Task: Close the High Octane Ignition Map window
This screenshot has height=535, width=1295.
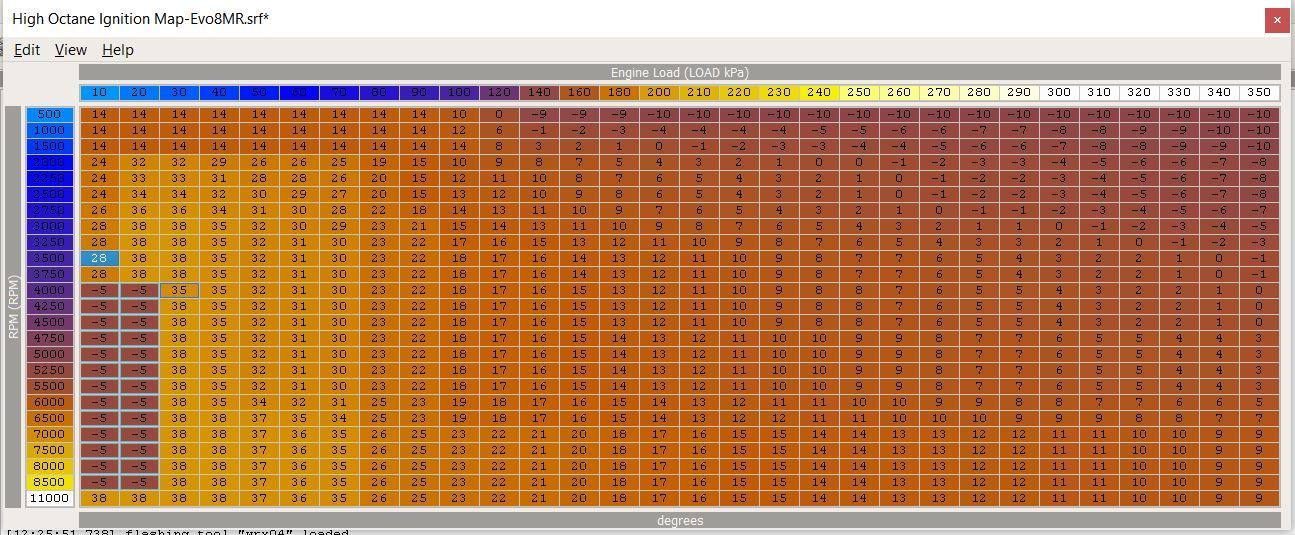Action: 1276,19
